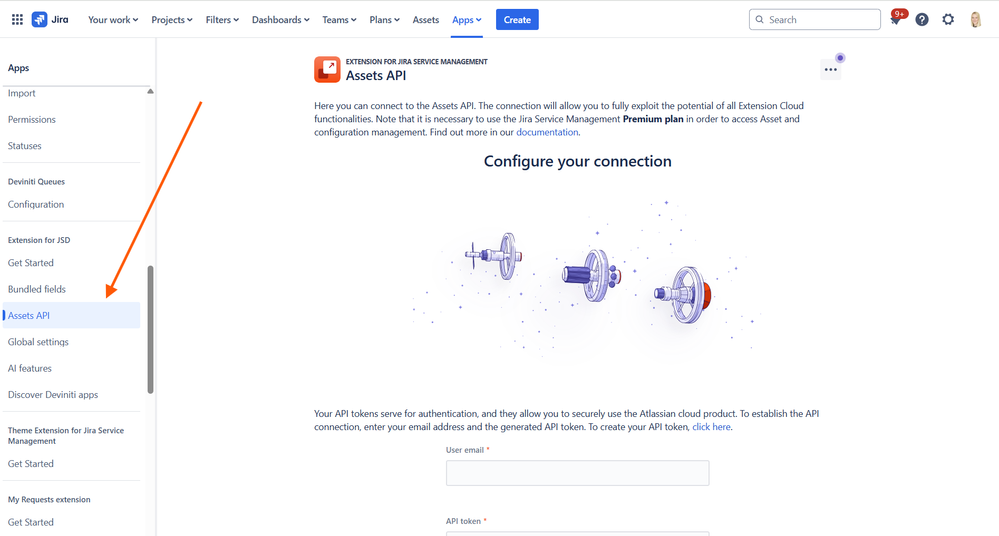Open the three-dot more actions menu
Viewport: 999px width, 536px height.
pyautogui.click(x=831, y=69)
